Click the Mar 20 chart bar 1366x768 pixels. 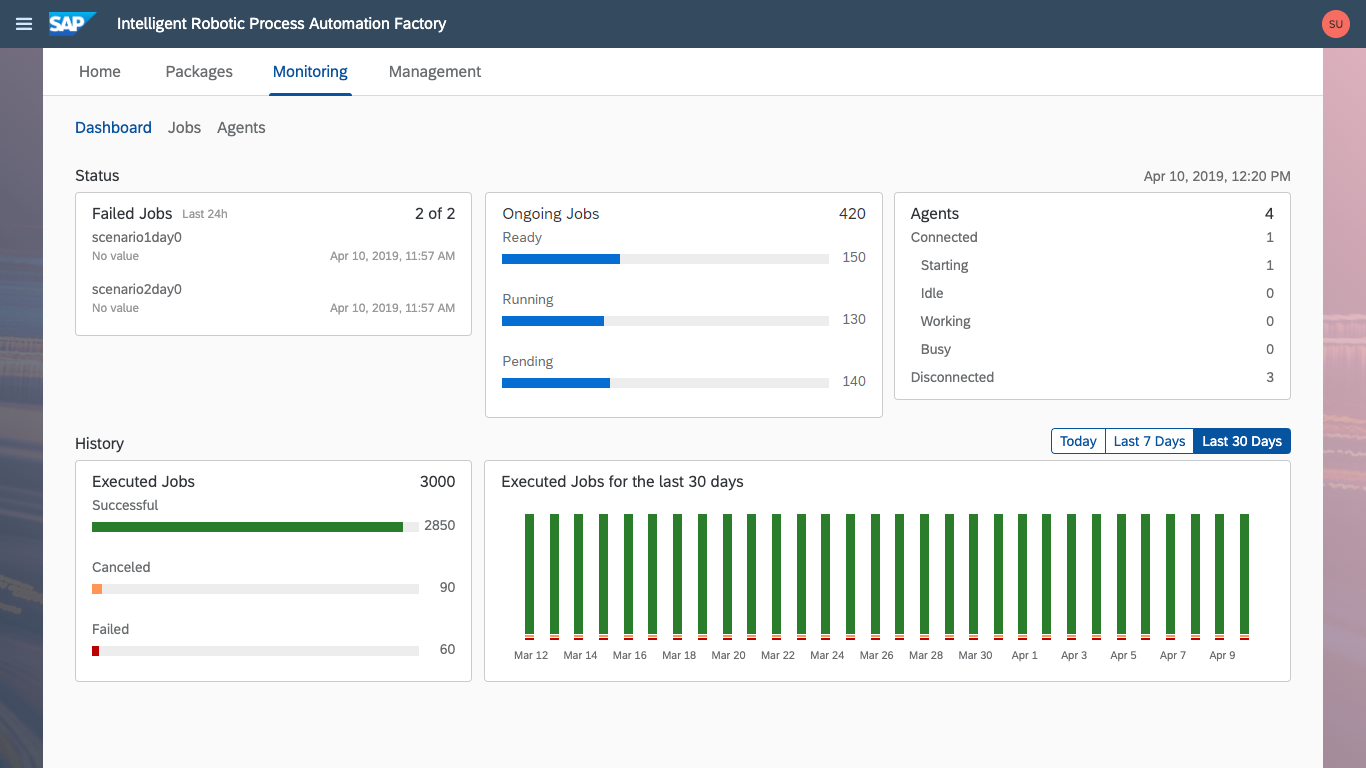click(x=727, y=576)
